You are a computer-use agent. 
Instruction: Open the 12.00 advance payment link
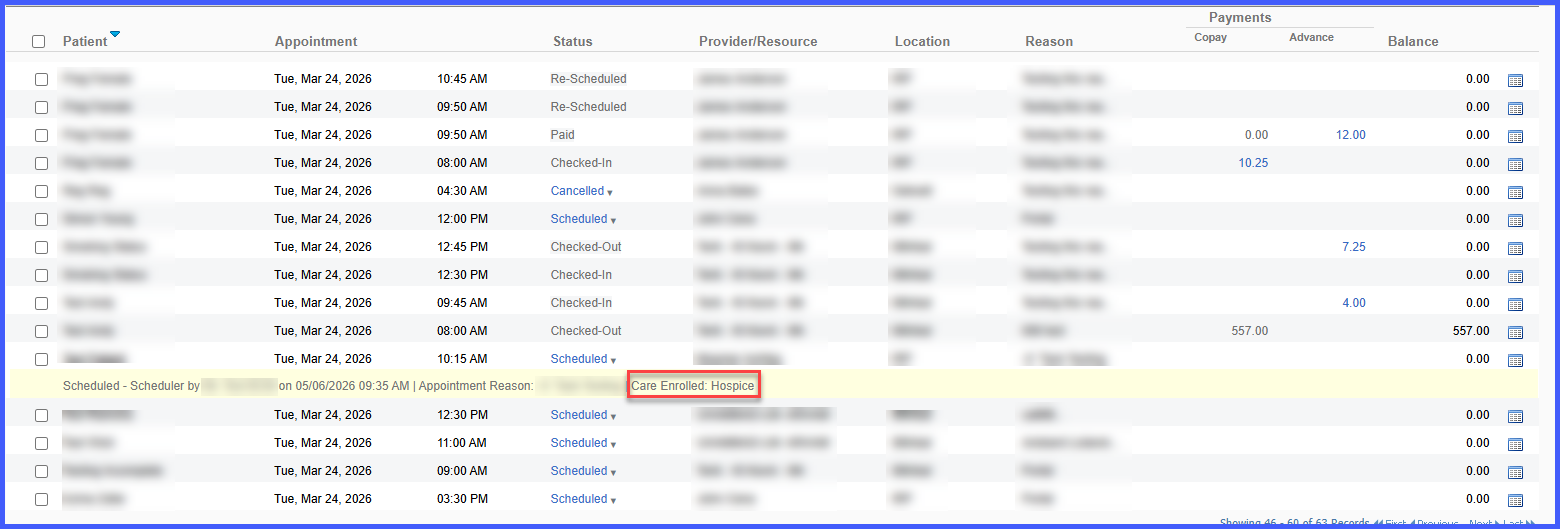(1351, 135)
